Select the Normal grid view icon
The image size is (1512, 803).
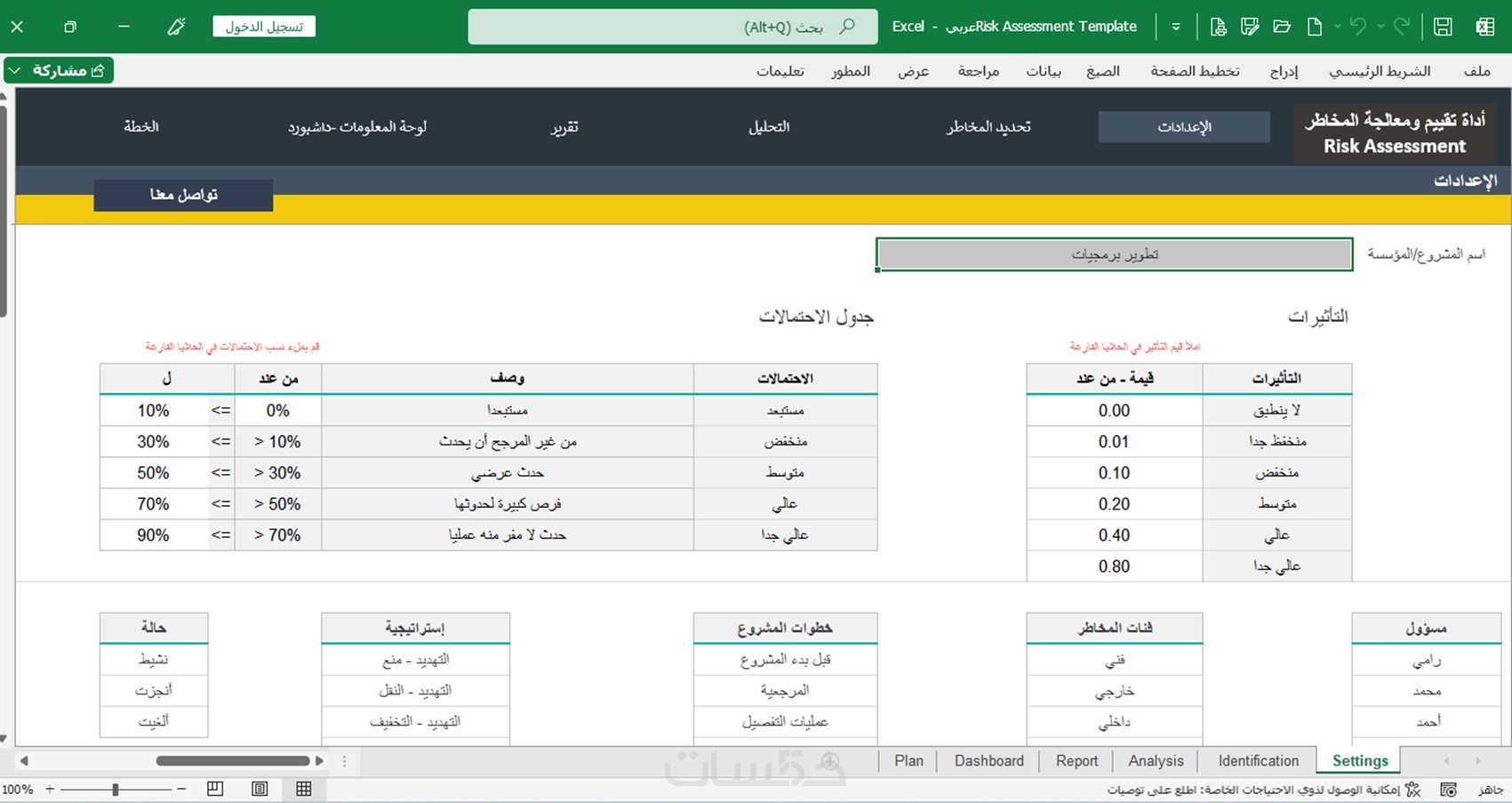tap(304, 789)
